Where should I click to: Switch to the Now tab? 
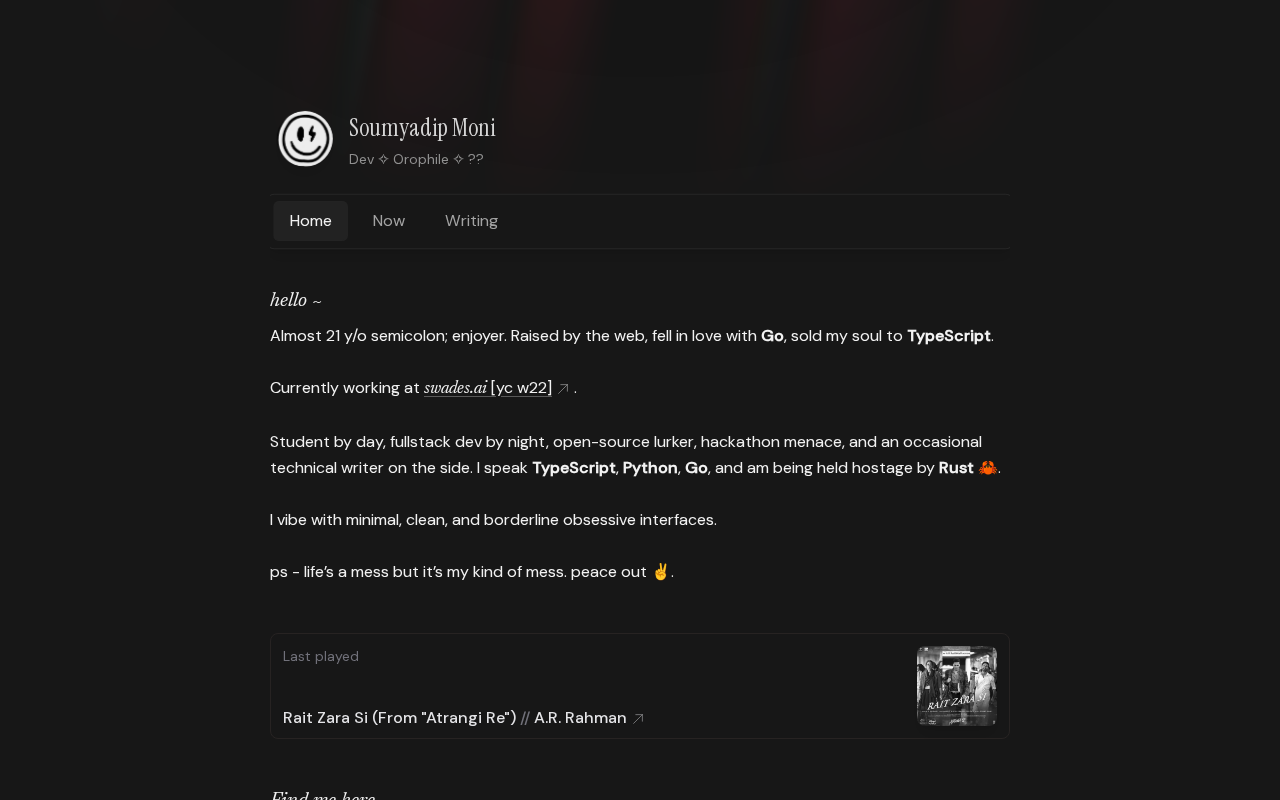[x=389, y=221]
